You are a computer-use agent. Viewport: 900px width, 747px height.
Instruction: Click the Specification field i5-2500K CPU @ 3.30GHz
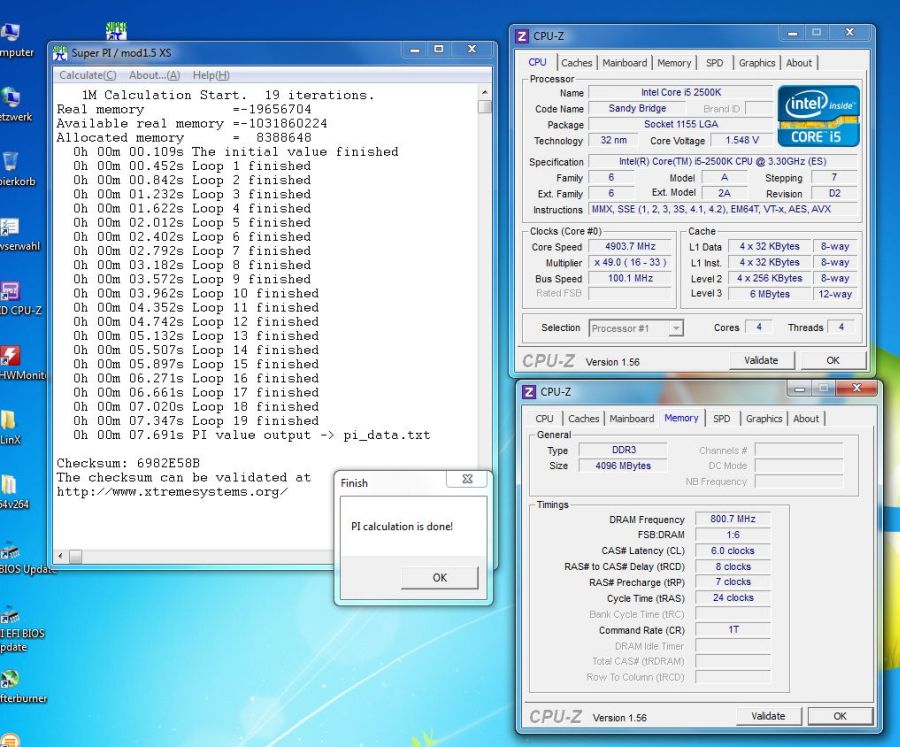click(x=723, y=162)
